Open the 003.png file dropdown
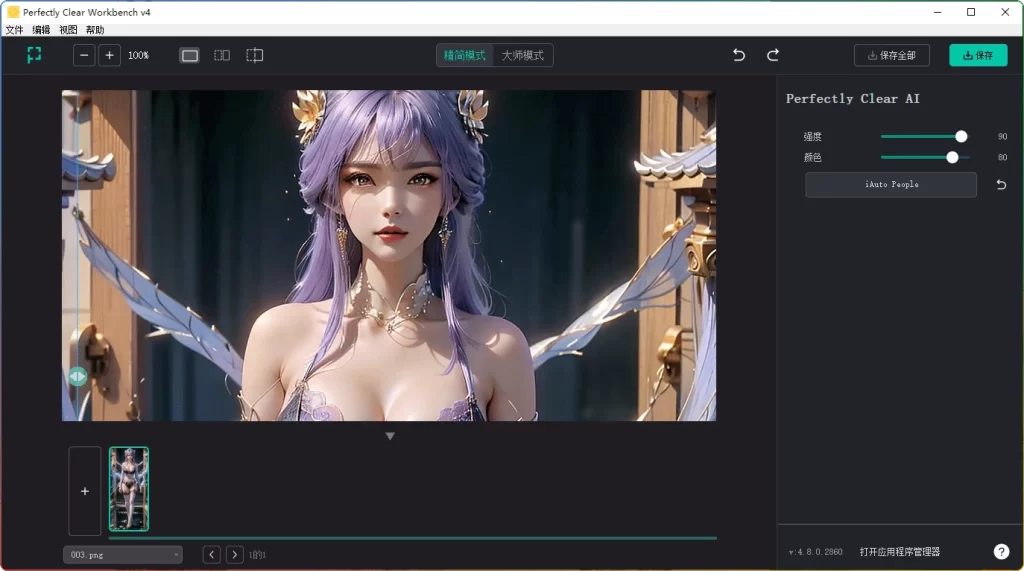This screenshot has width=1024, height=571. coord(123,554)
